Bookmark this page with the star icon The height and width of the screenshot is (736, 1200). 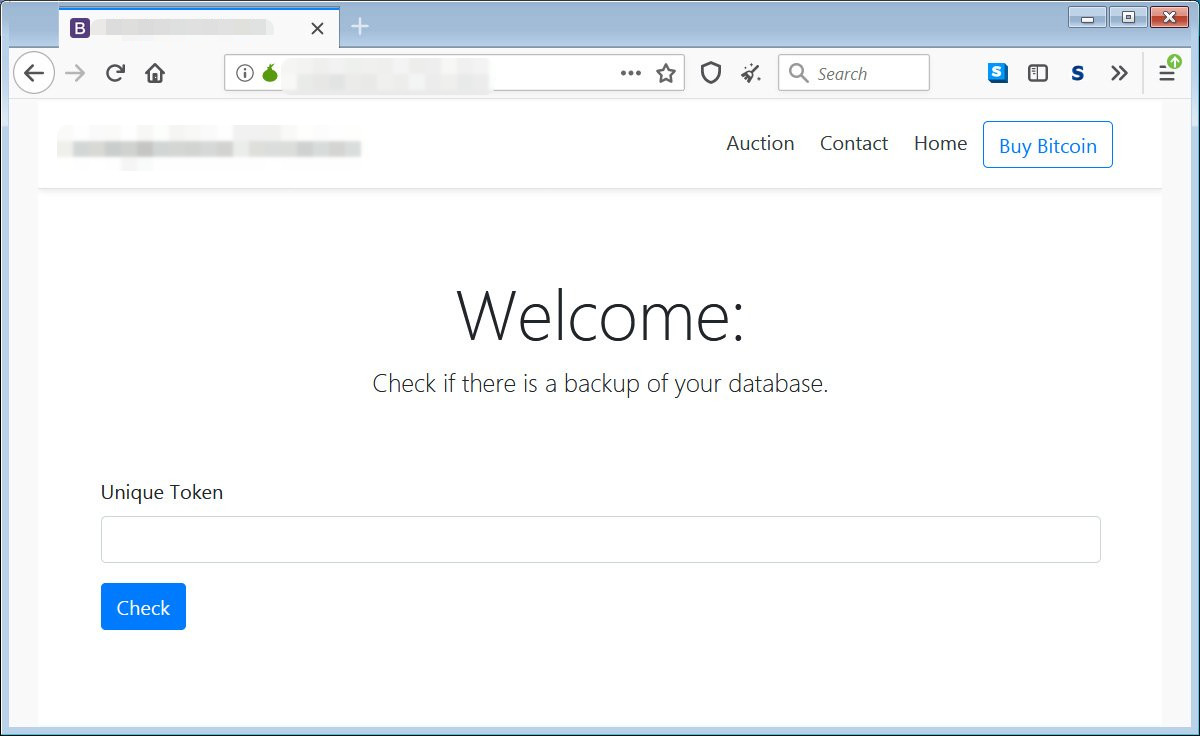(666, 73)
